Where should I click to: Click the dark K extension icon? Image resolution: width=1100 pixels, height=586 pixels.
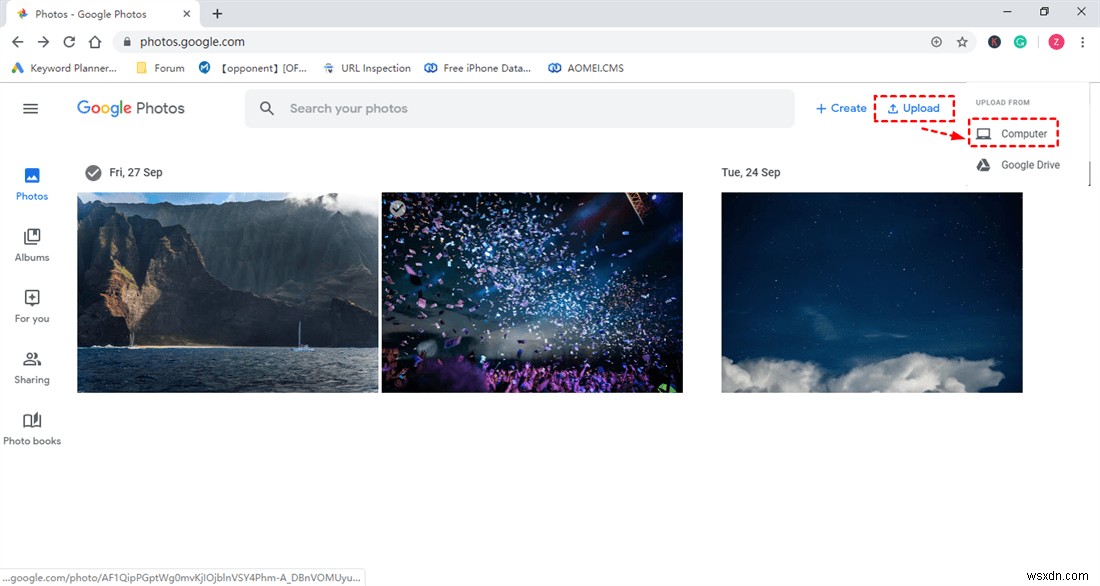[x=994, y=42]
